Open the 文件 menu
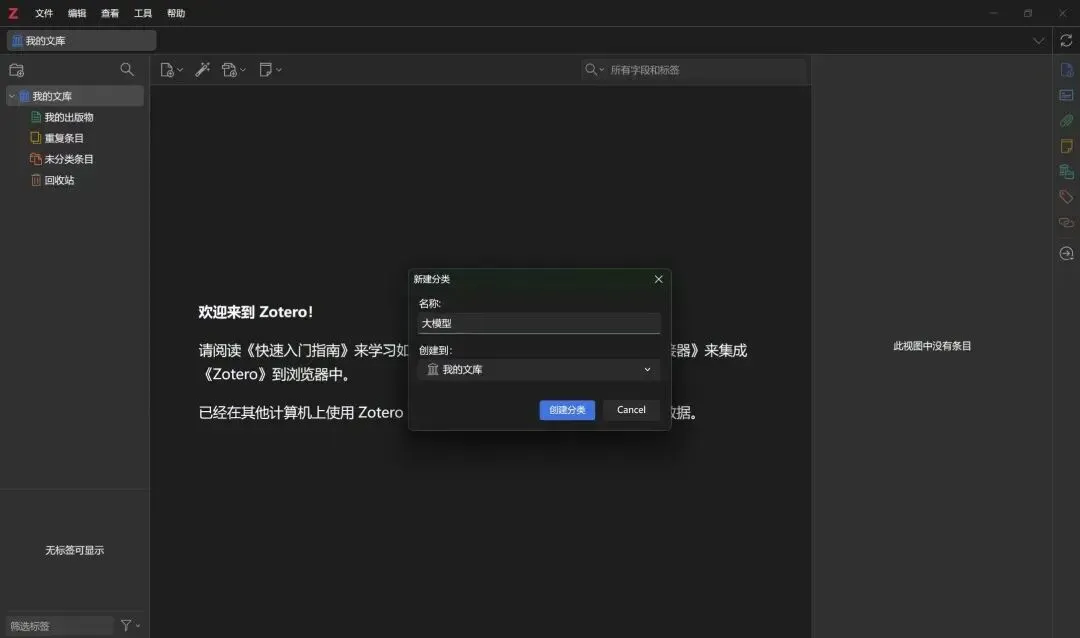This screenshot has height=638, width=1080. coord(44,13)
